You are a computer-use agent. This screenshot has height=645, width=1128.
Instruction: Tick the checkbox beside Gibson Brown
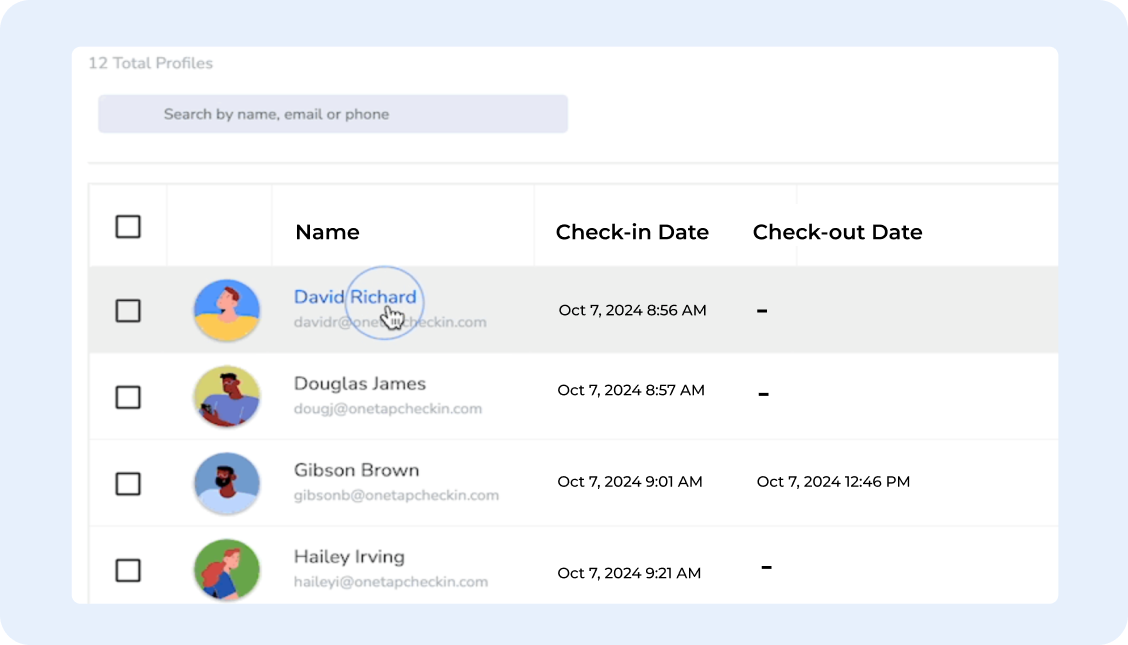pos(128,484)
